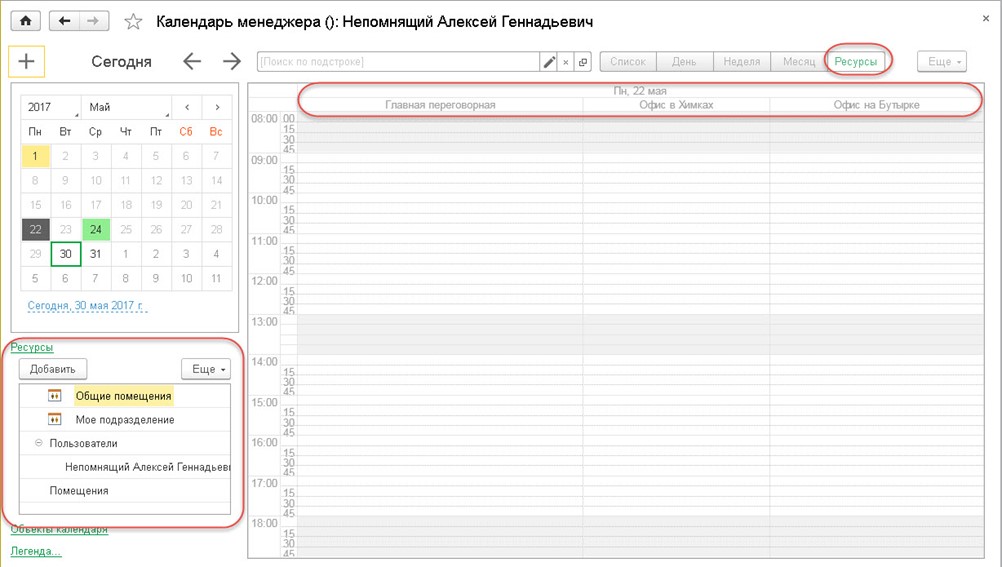
Task: Go to previous period with left arrow
Action: 192,62
